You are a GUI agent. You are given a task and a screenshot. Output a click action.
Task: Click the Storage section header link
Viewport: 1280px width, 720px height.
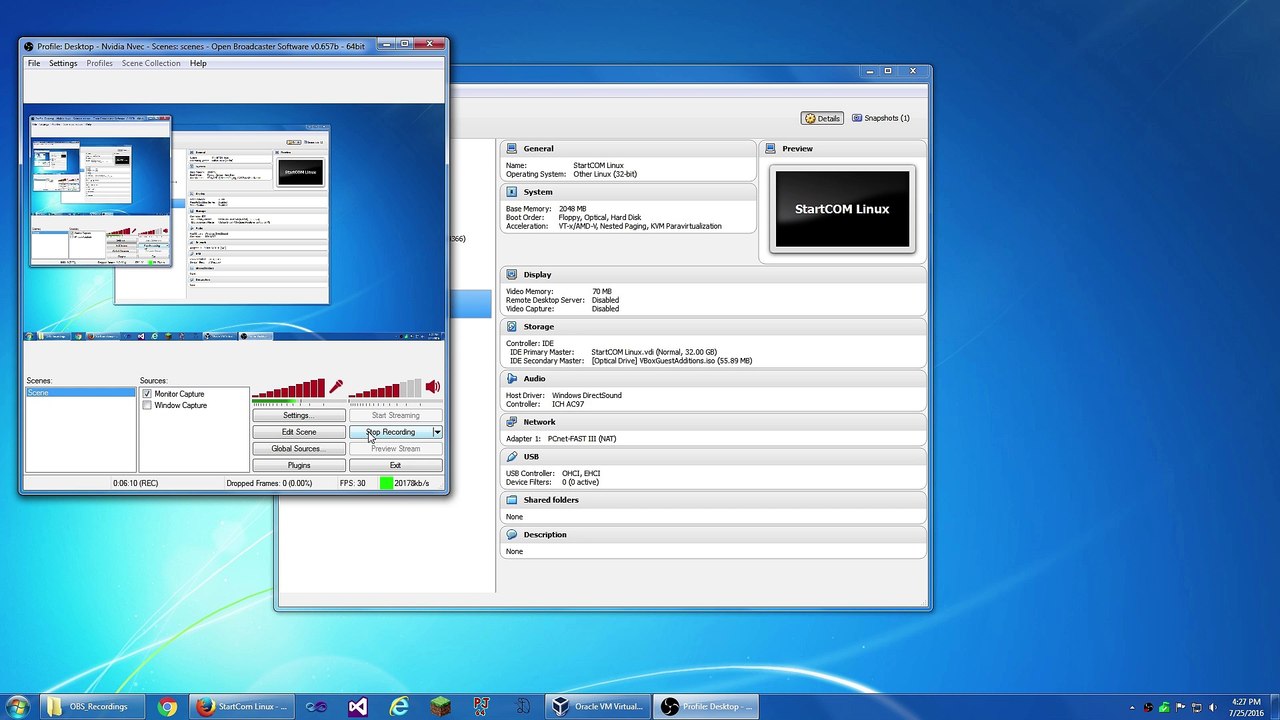(x=538, y=326)
